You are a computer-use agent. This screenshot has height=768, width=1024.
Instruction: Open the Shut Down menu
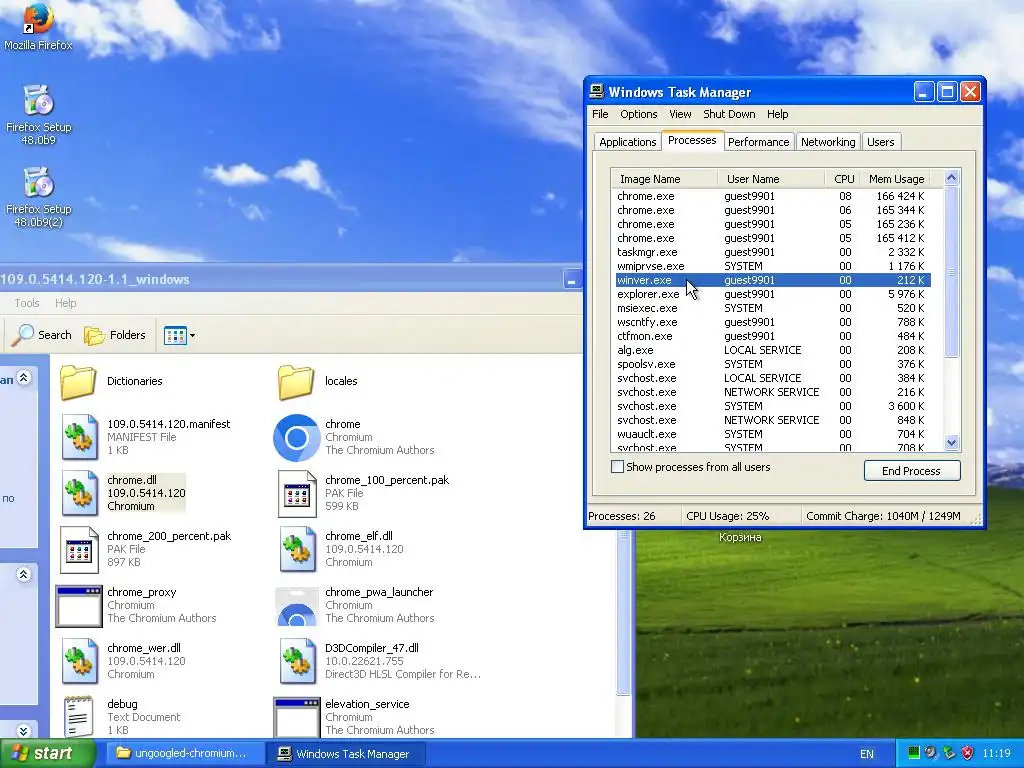pyautogui.click(x=729, y=114)
